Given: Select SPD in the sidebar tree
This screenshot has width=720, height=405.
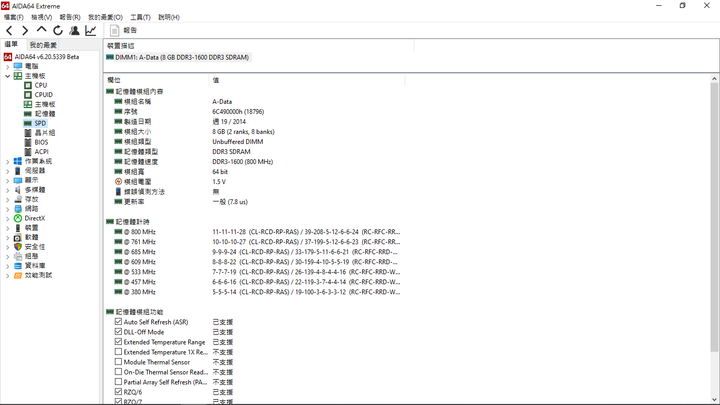Looking at the screenshot, I should coord(40,123).
